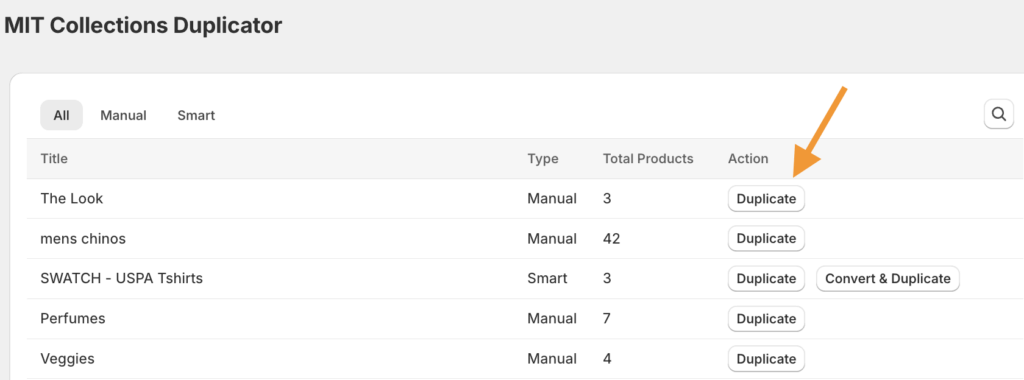
Task: Click the Total Products column header
Action: click(648, 159)
